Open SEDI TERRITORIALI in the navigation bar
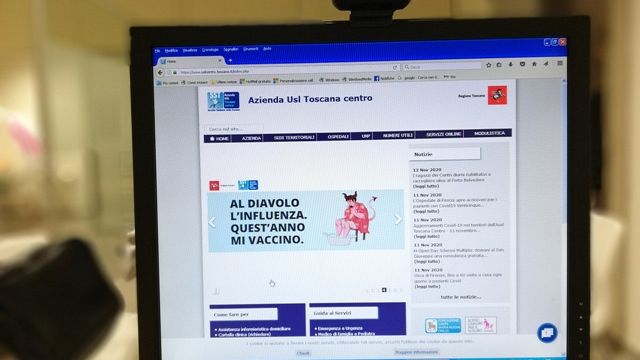Image resolution: width=640 pixels, height=360 pixels. point(294,138)
